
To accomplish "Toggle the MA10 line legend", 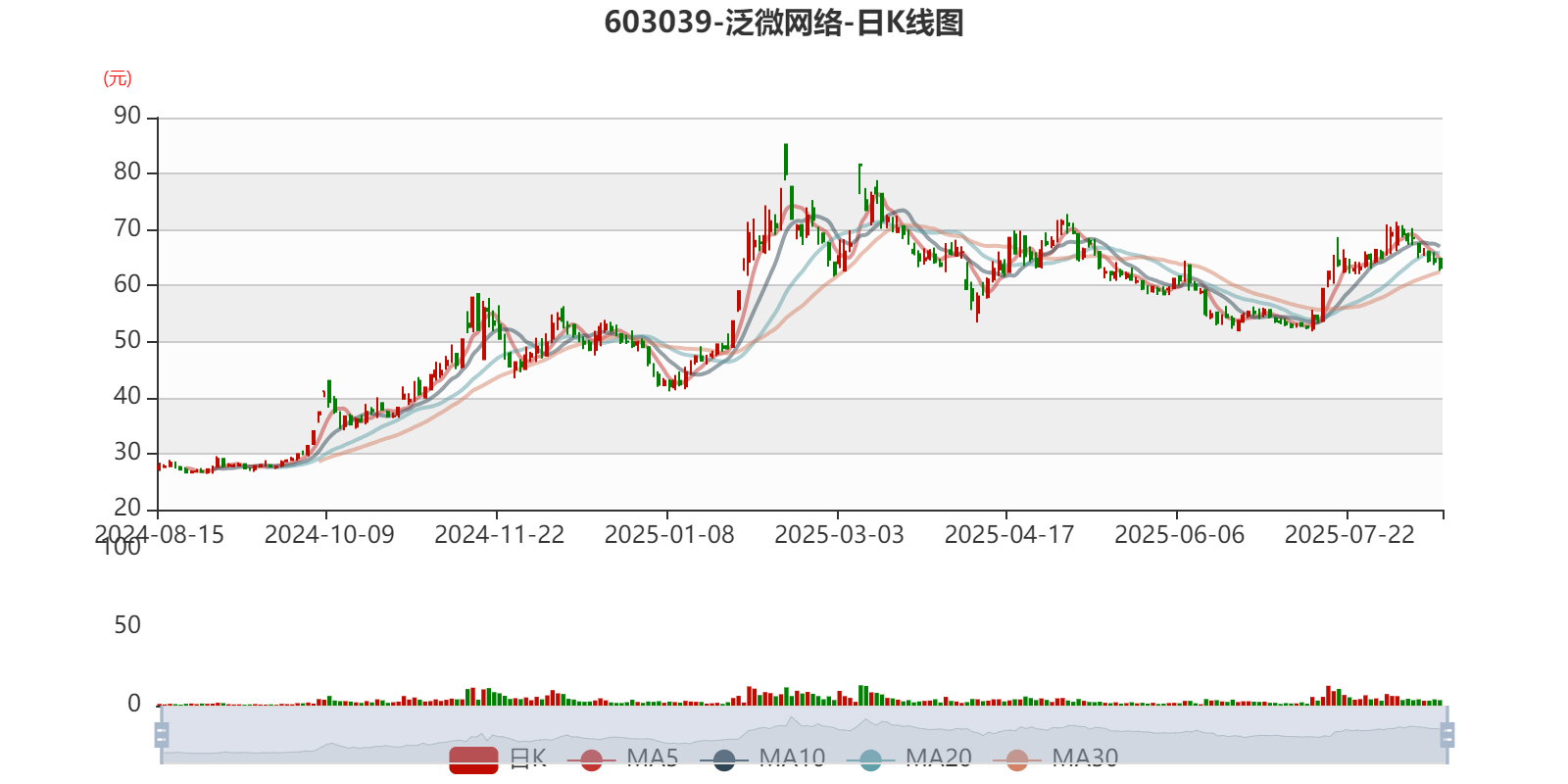I will 763,759.
